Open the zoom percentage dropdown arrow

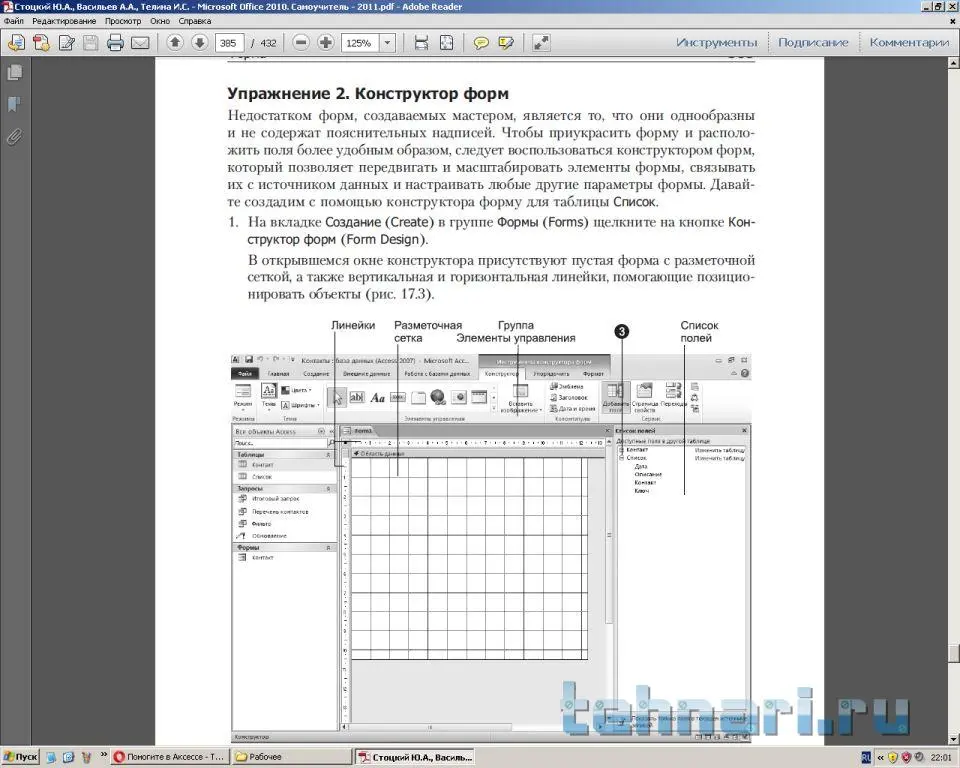coord(387,43)
